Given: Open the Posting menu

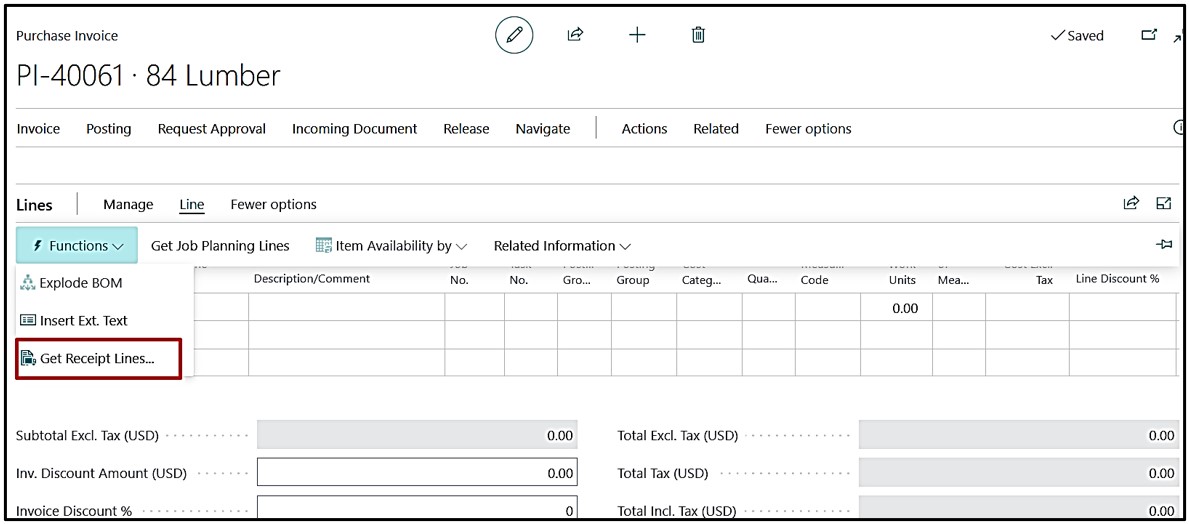Looking at the screenshot, I should point(108,129).
